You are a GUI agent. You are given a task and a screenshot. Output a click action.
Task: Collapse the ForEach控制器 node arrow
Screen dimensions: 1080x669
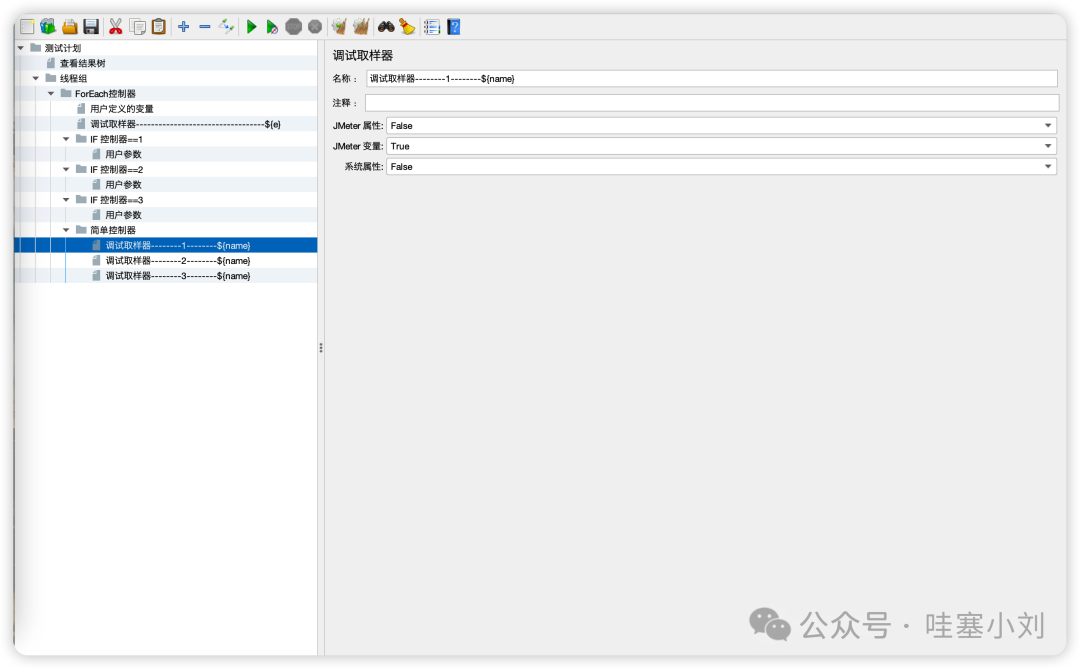tap(51, 94)
